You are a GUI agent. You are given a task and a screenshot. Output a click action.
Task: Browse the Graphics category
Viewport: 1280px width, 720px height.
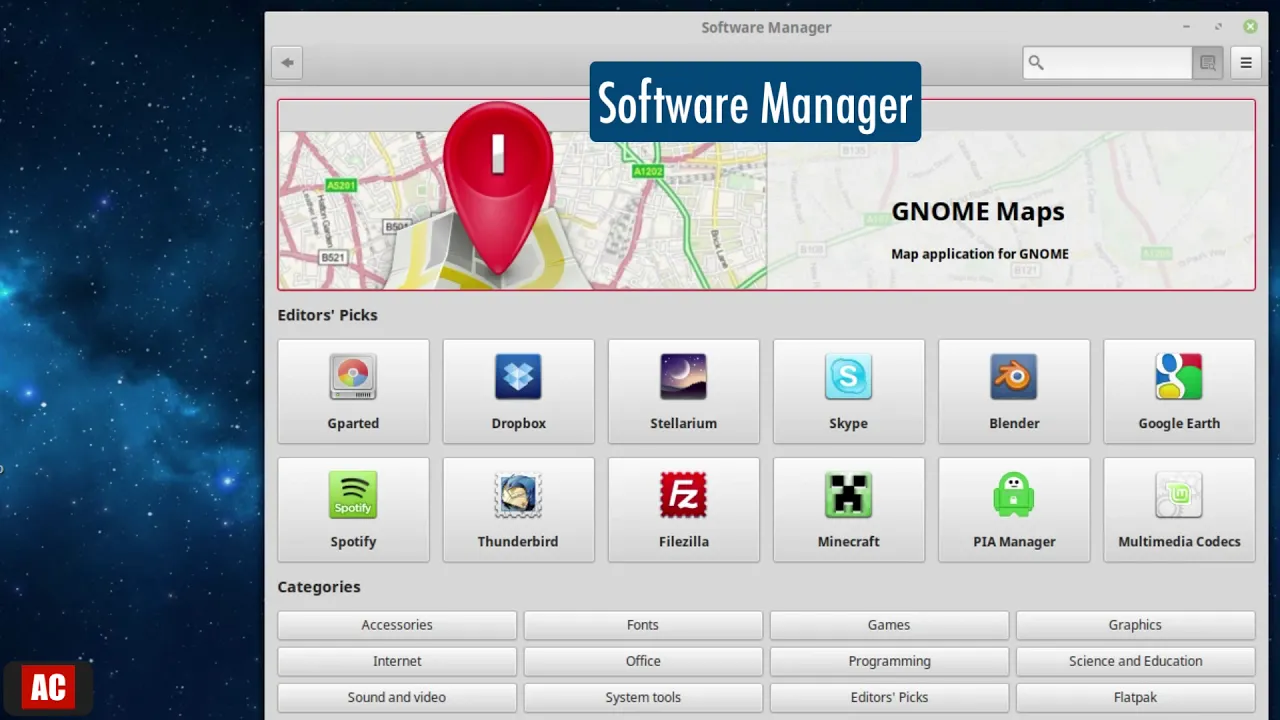click(x=1135, y=625)
